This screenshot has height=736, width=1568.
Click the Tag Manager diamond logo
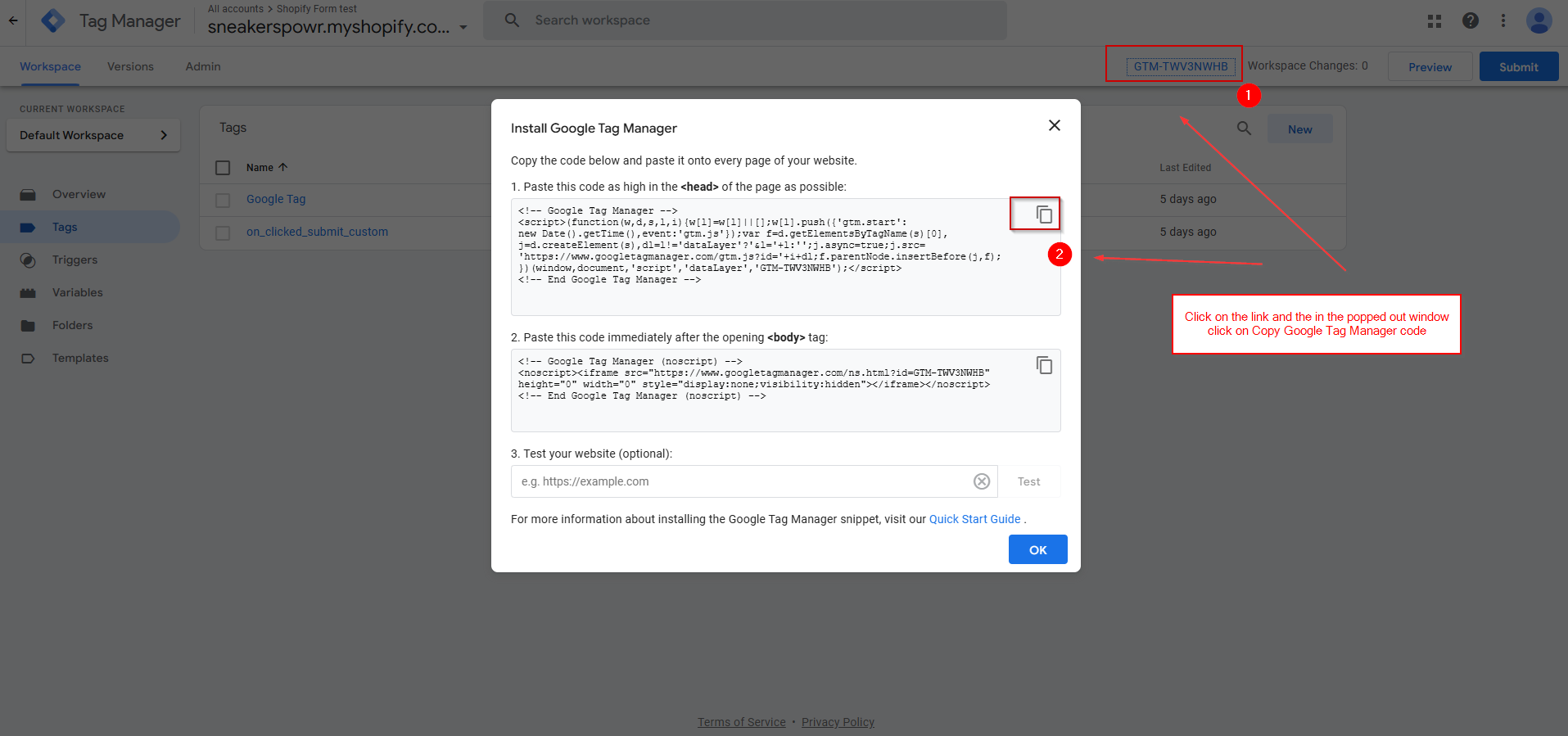click(53, 21)
